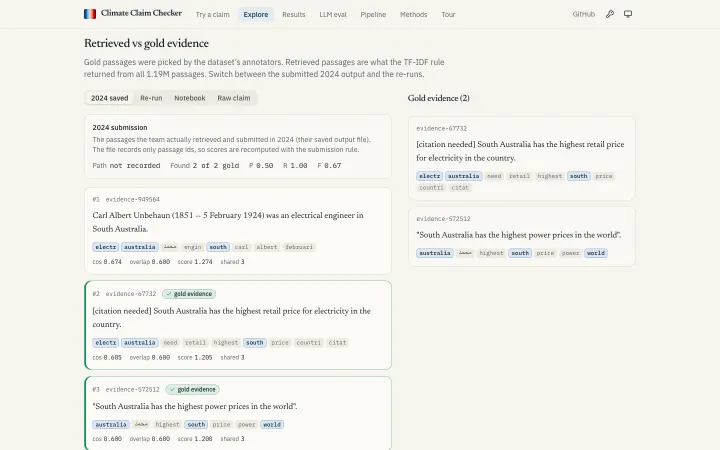Image resolution: width=720 pixels, height=450 pixels.
Task: Click the 'evidence-572512' id on result #3
Action: pos(133,389)
